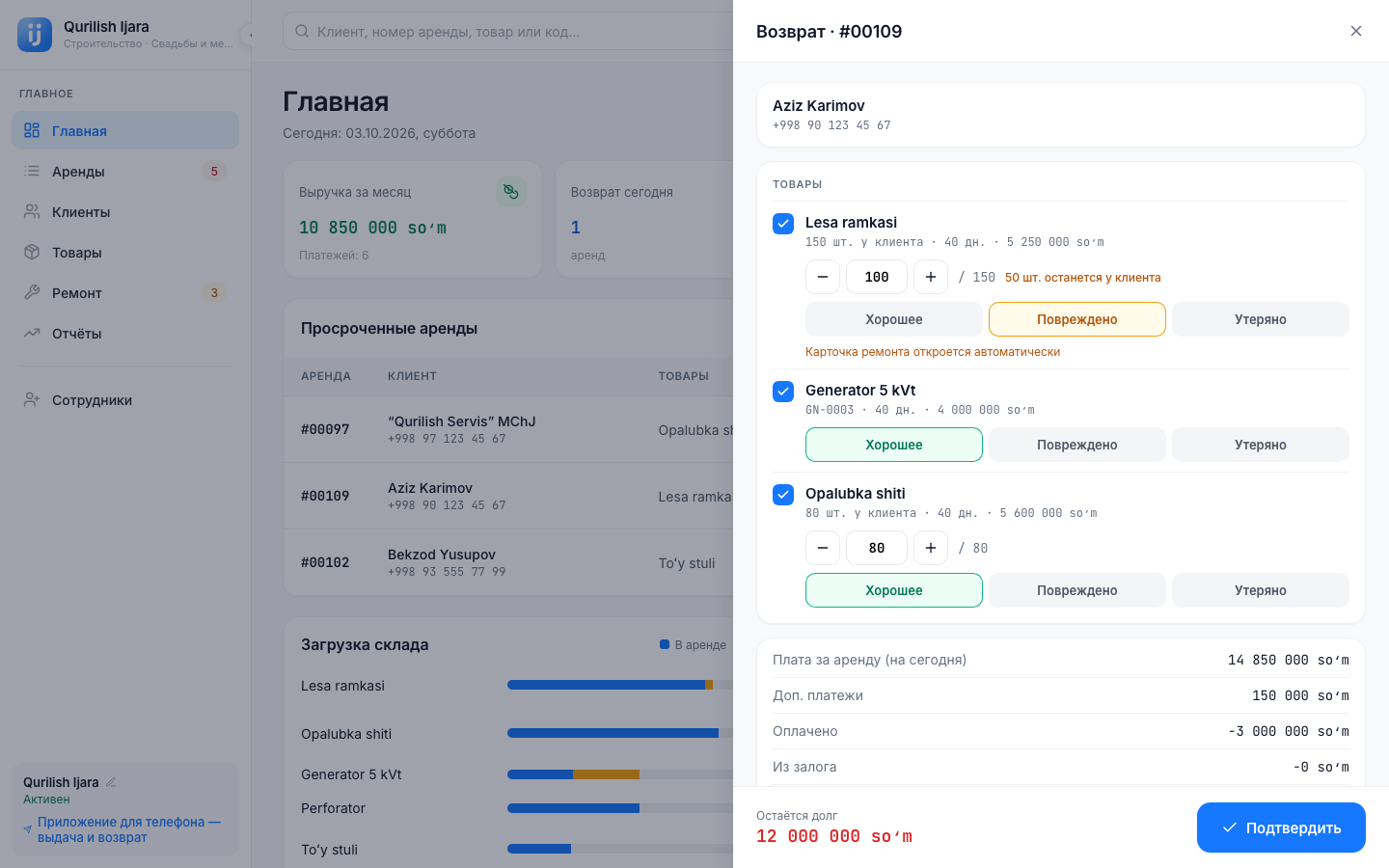This screenshot has height=868, width=1389.
Task: Click the Lesa ramkasi quantity field
Action: click(877, 277)
